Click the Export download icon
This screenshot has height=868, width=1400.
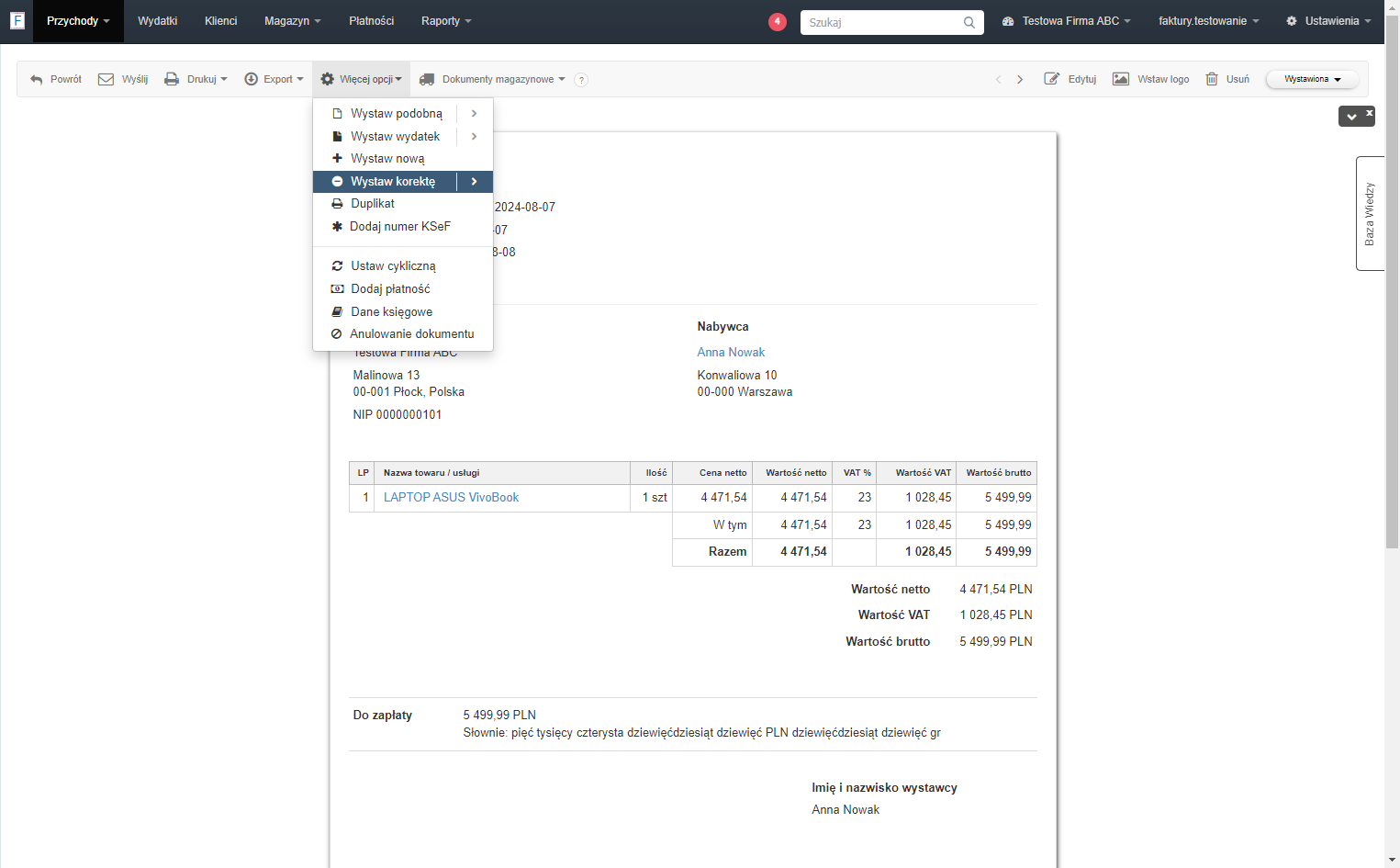point(251,79)
